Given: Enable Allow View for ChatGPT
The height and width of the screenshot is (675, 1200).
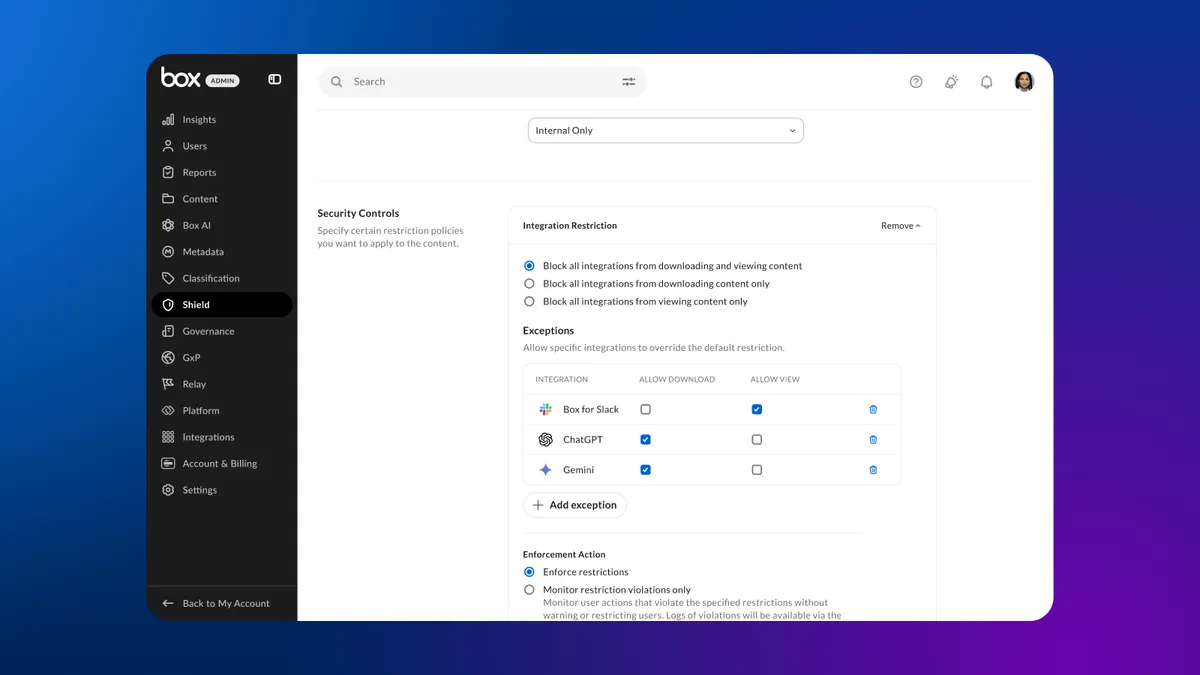Looking at the screenshot, I should click(757, 439).
